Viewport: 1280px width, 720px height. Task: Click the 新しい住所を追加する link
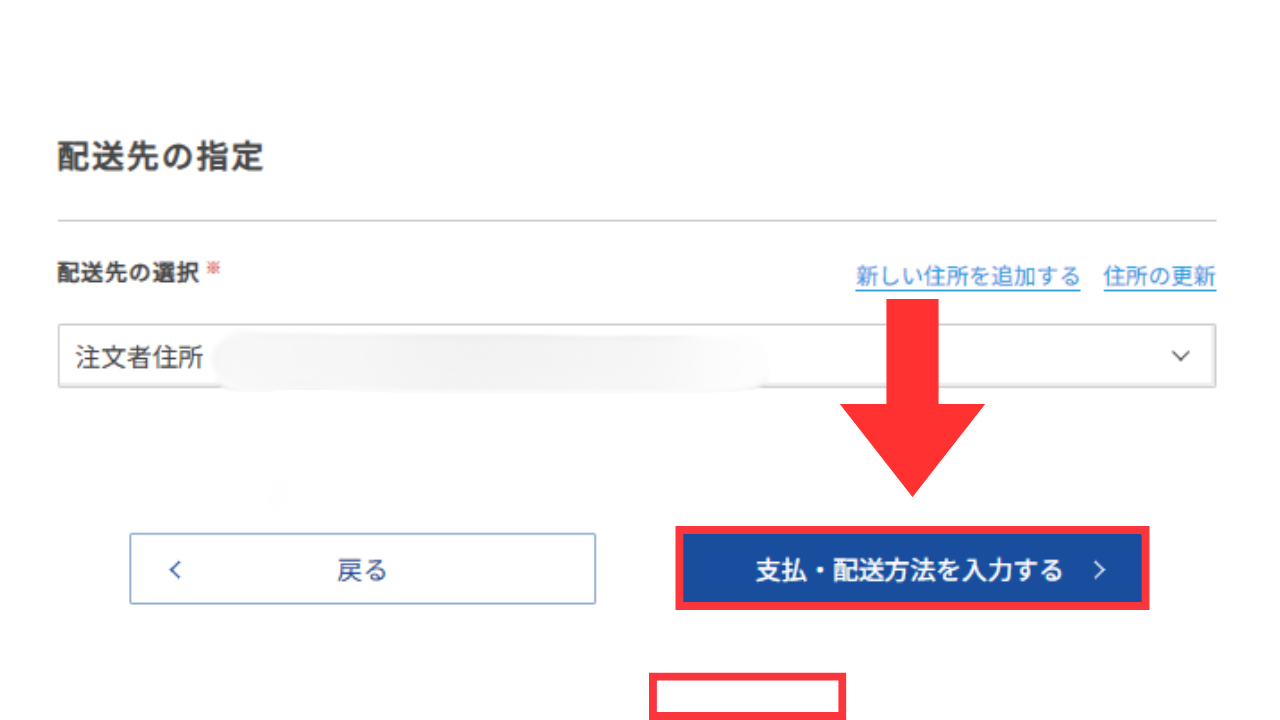point(967,276)
